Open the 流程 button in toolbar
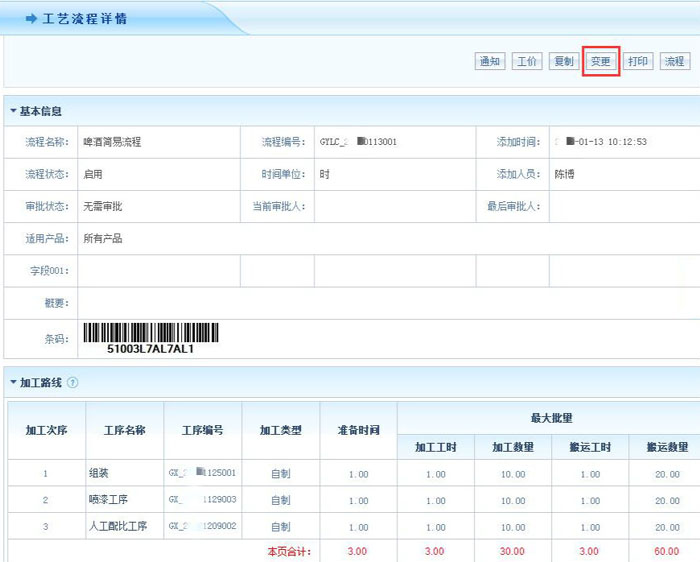The height and width of the screenshot is (562, 700). pyautogui.click(x=675, y=62)
